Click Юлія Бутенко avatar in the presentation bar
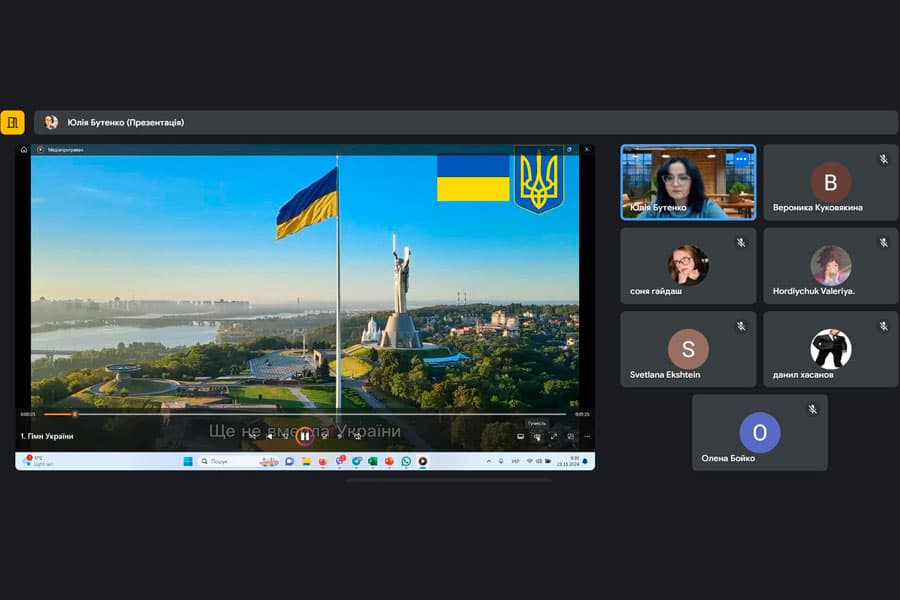The image size is (900, 600). click(x=51, y=122)
